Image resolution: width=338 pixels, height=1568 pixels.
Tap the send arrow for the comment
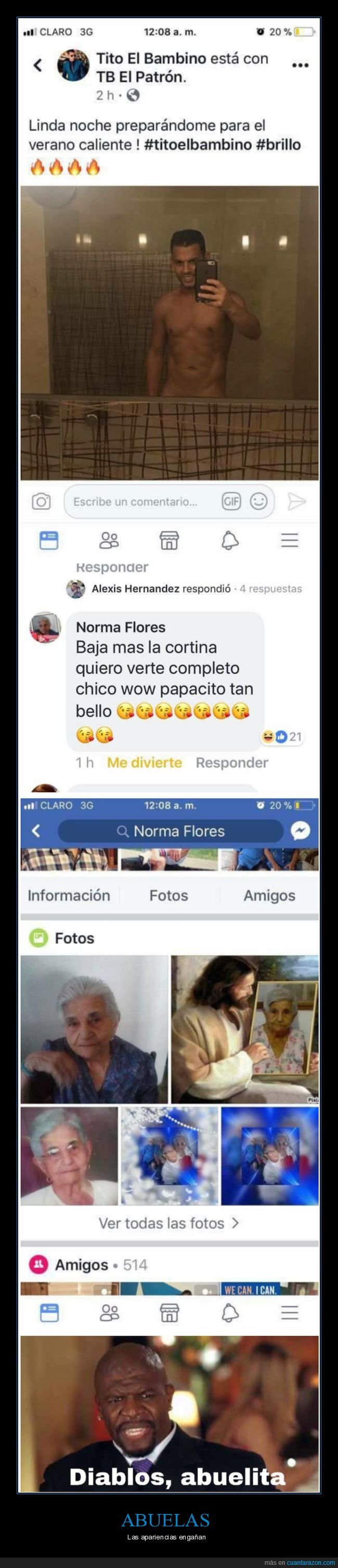click(296, 502)
